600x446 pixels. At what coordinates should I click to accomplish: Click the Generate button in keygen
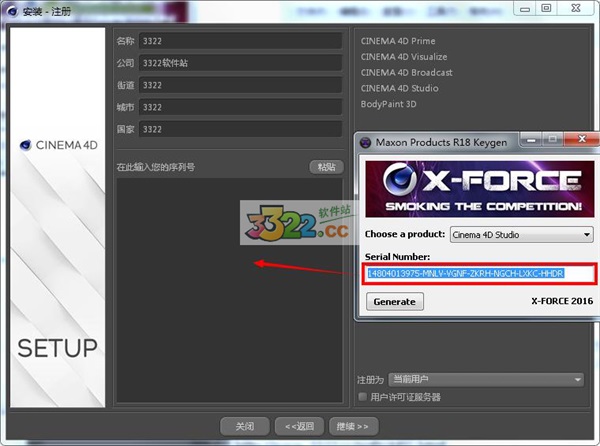[x=395, y=302]
